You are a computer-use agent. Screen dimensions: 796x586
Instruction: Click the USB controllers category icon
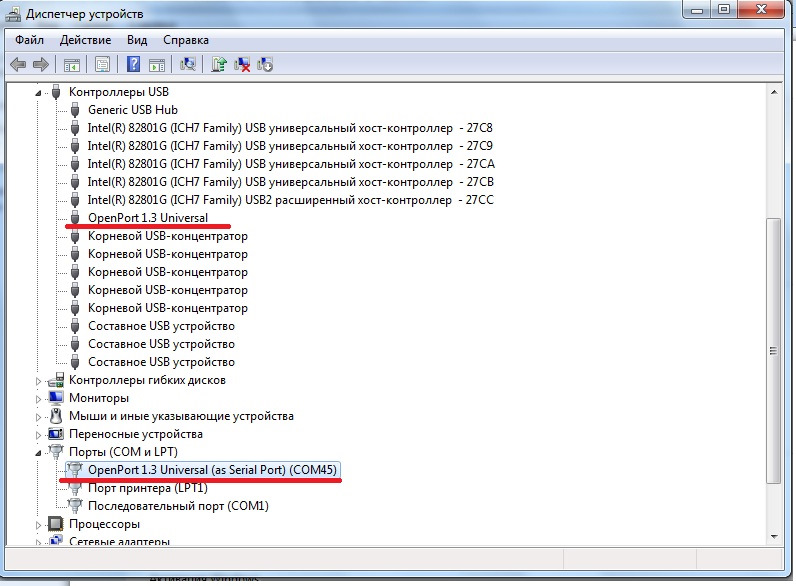56,92
